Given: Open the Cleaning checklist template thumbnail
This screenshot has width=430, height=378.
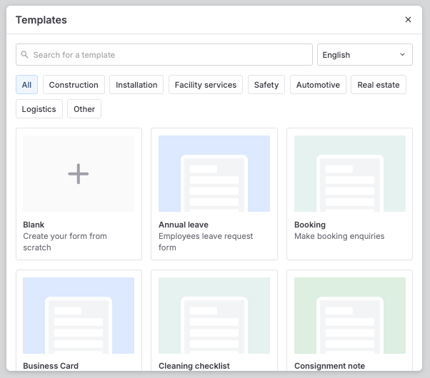Looking at the screenshot, I should 214,315.
